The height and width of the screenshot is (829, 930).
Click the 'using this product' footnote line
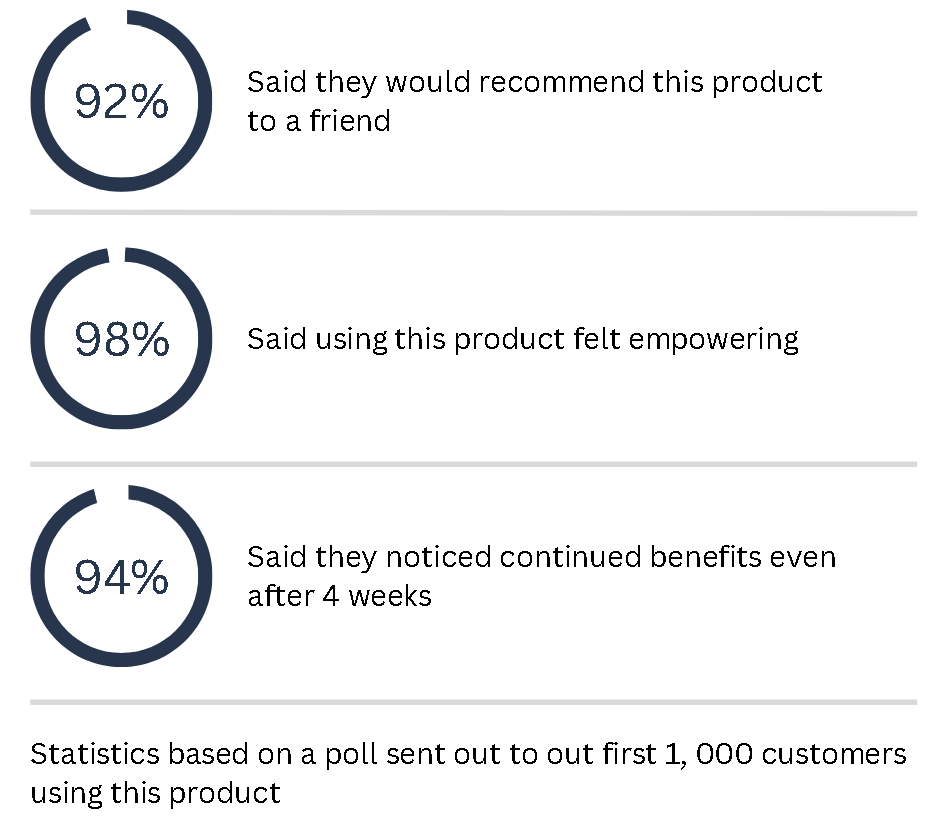pos(155,794)
